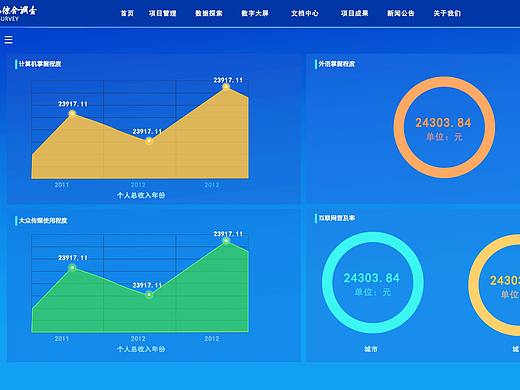
Task: Click the 城市 label under cyan ring
Action: pos(371,349)
